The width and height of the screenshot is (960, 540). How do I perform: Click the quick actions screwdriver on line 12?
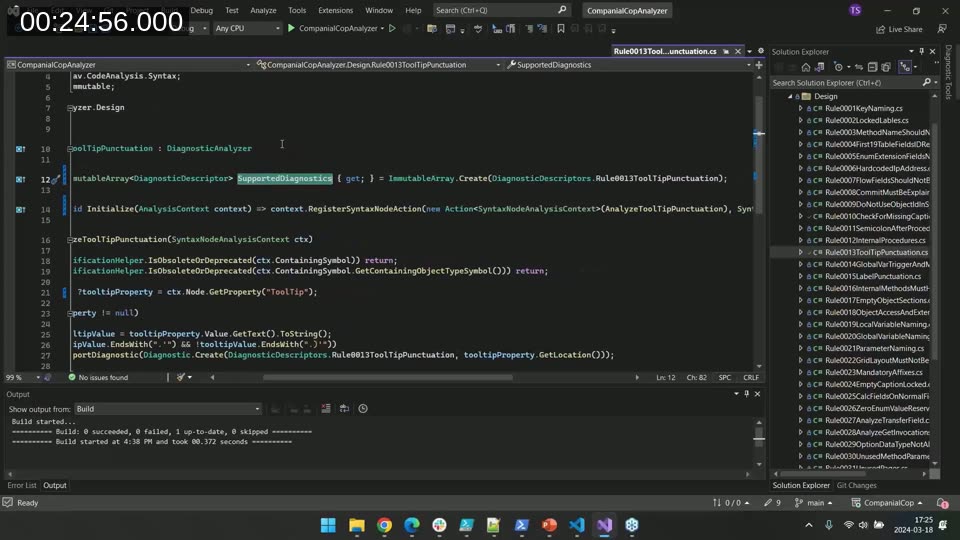[x=55, y=179]
